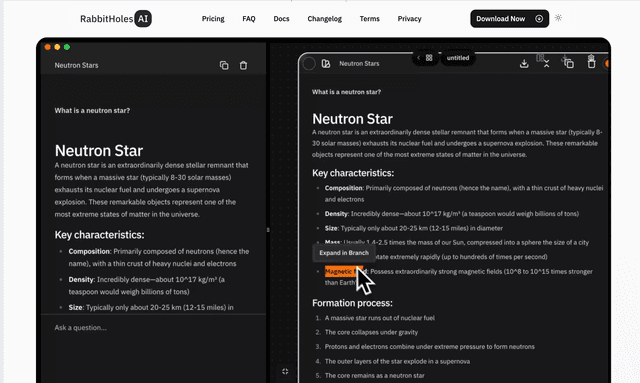
Task: Open the Pricing page
Action: point(213,19)
